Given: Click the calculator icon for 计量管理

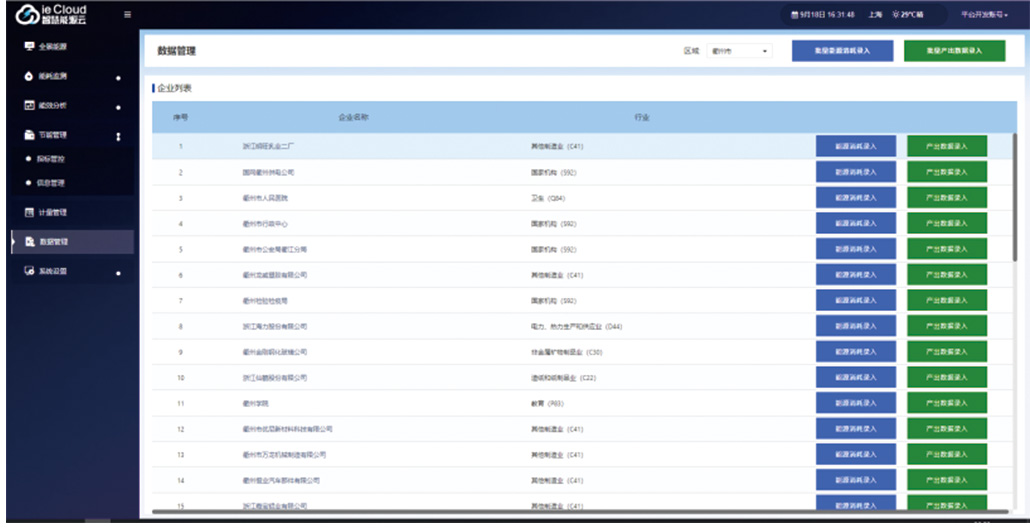Looking at the screenshot, I should 29,212.
